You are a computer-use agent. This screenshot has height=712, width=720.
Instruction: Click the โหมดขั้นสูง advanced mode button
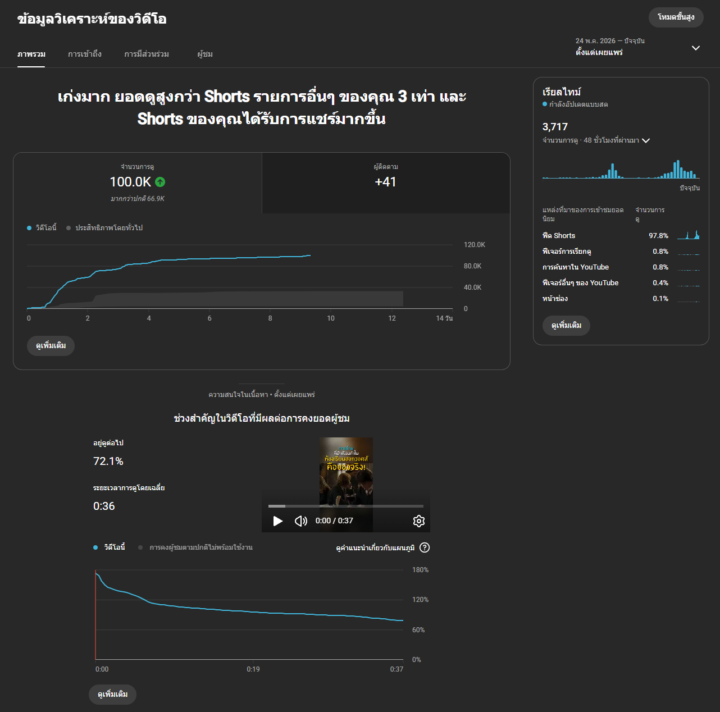tap(676, 17)
